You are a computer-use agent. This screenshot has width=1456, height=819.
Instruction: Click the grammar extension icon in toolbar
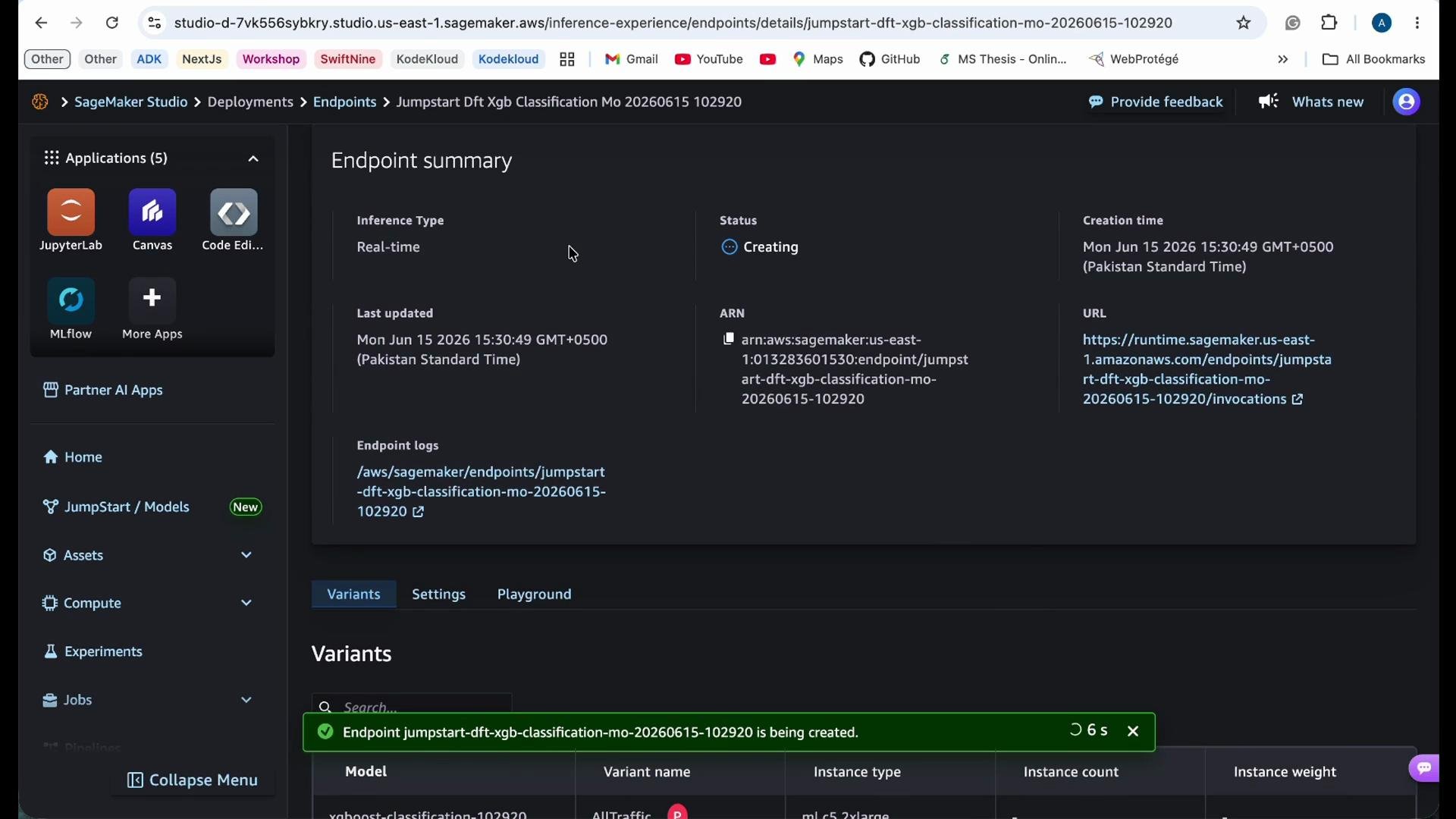point(1293,23)
